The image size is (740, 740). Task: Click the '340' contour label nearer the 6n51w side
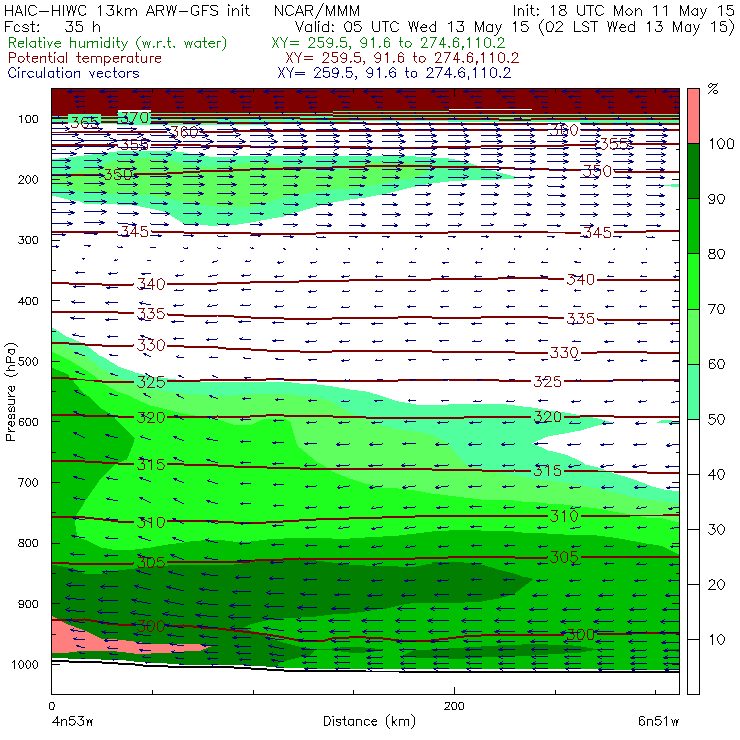[580, 280]
